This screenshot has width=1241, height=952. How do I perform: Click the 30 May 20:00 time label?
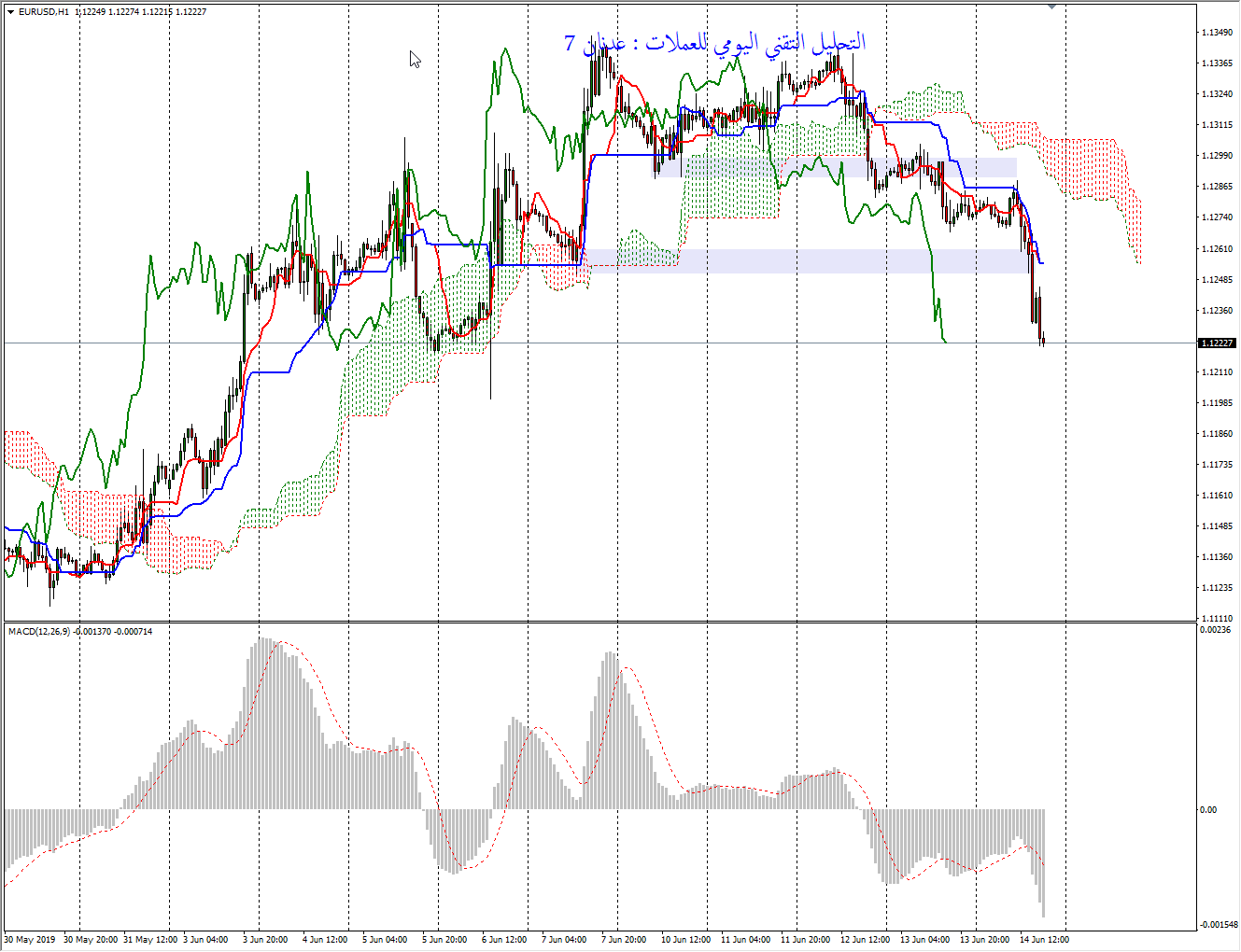pos(91,940)
